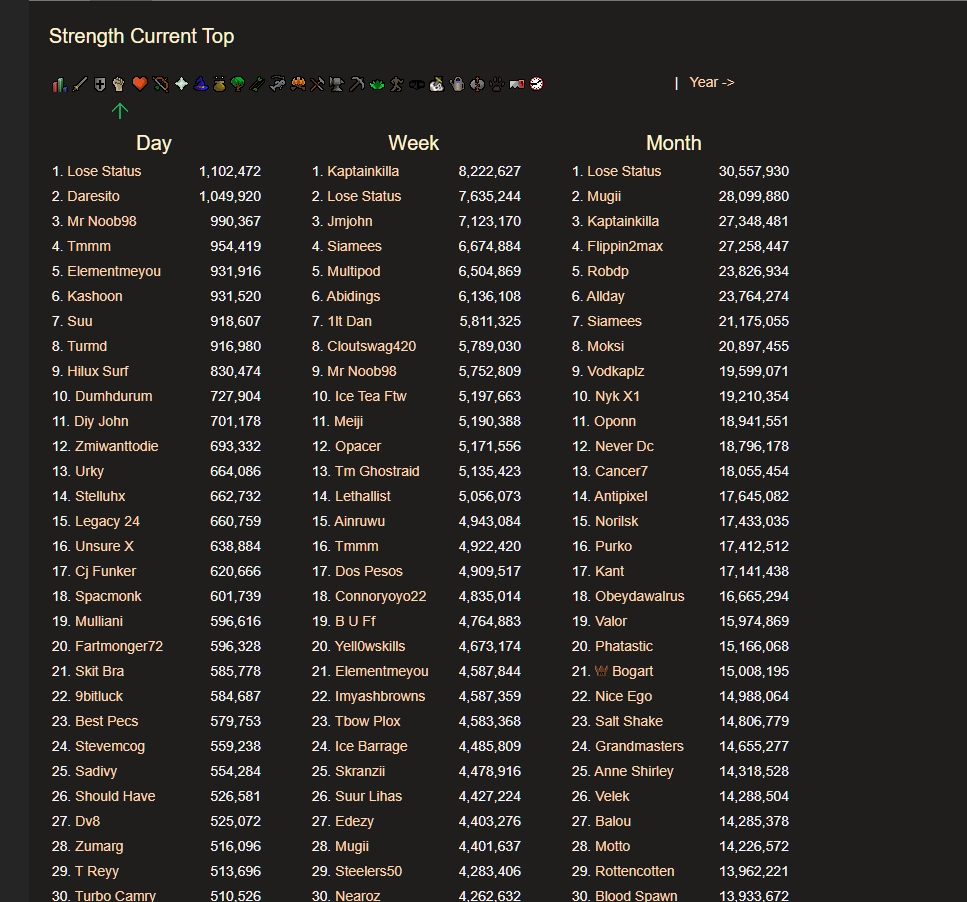Select the Magic wizard hat icon

click(x=201, y=84)
